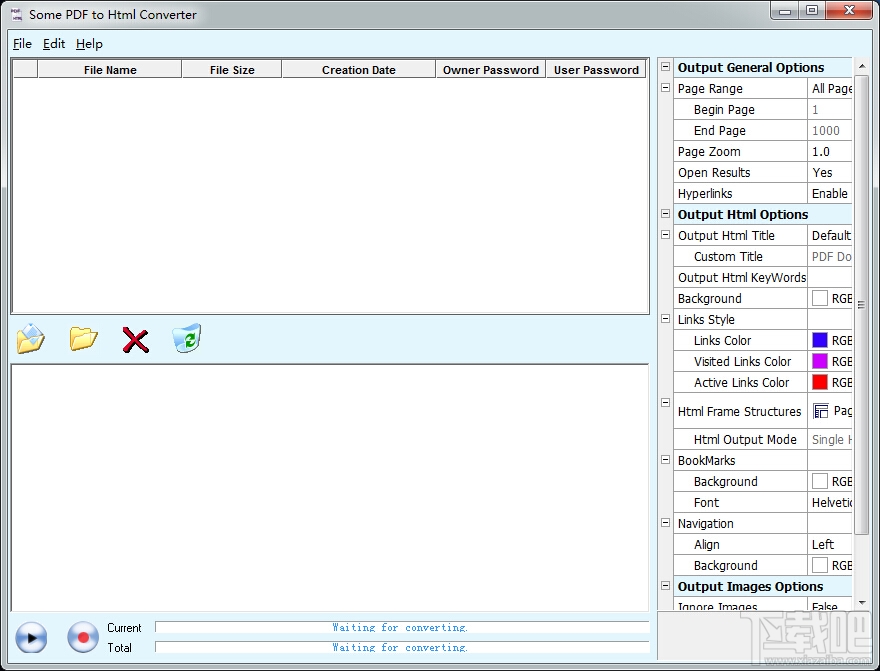Click the Html Output Mode value

tap(830, 439)
